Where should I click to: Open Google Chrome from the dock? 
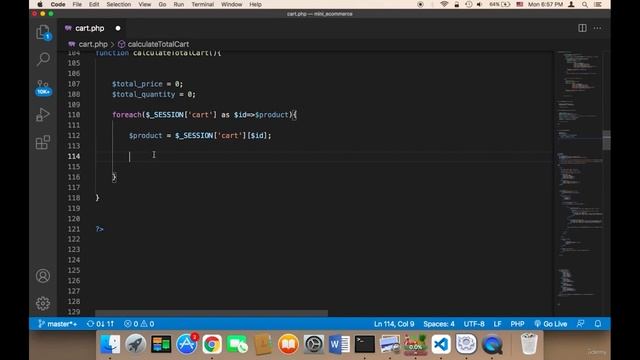coord(212,344)
